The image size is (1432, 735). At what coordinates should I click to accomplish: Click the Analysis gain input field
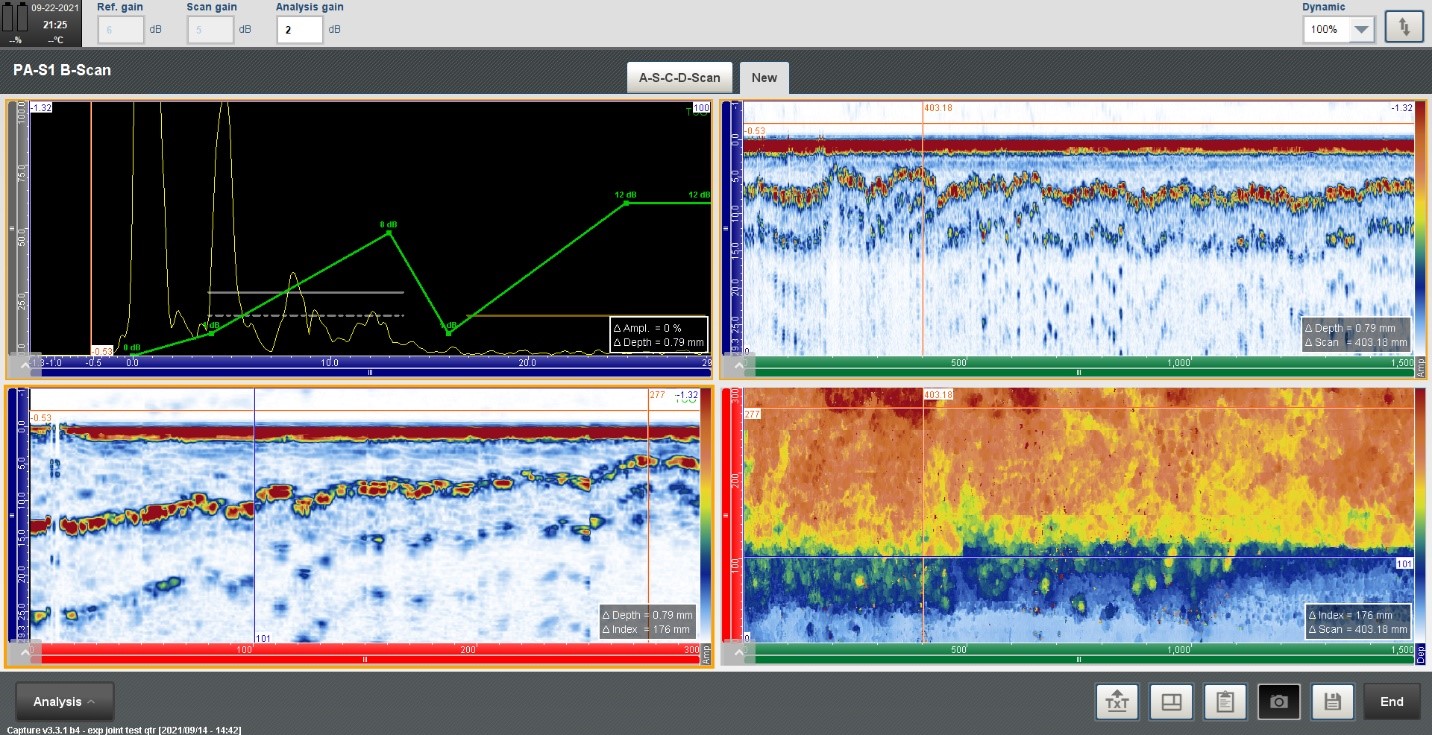pyautogui.click(x=299, y=30)
